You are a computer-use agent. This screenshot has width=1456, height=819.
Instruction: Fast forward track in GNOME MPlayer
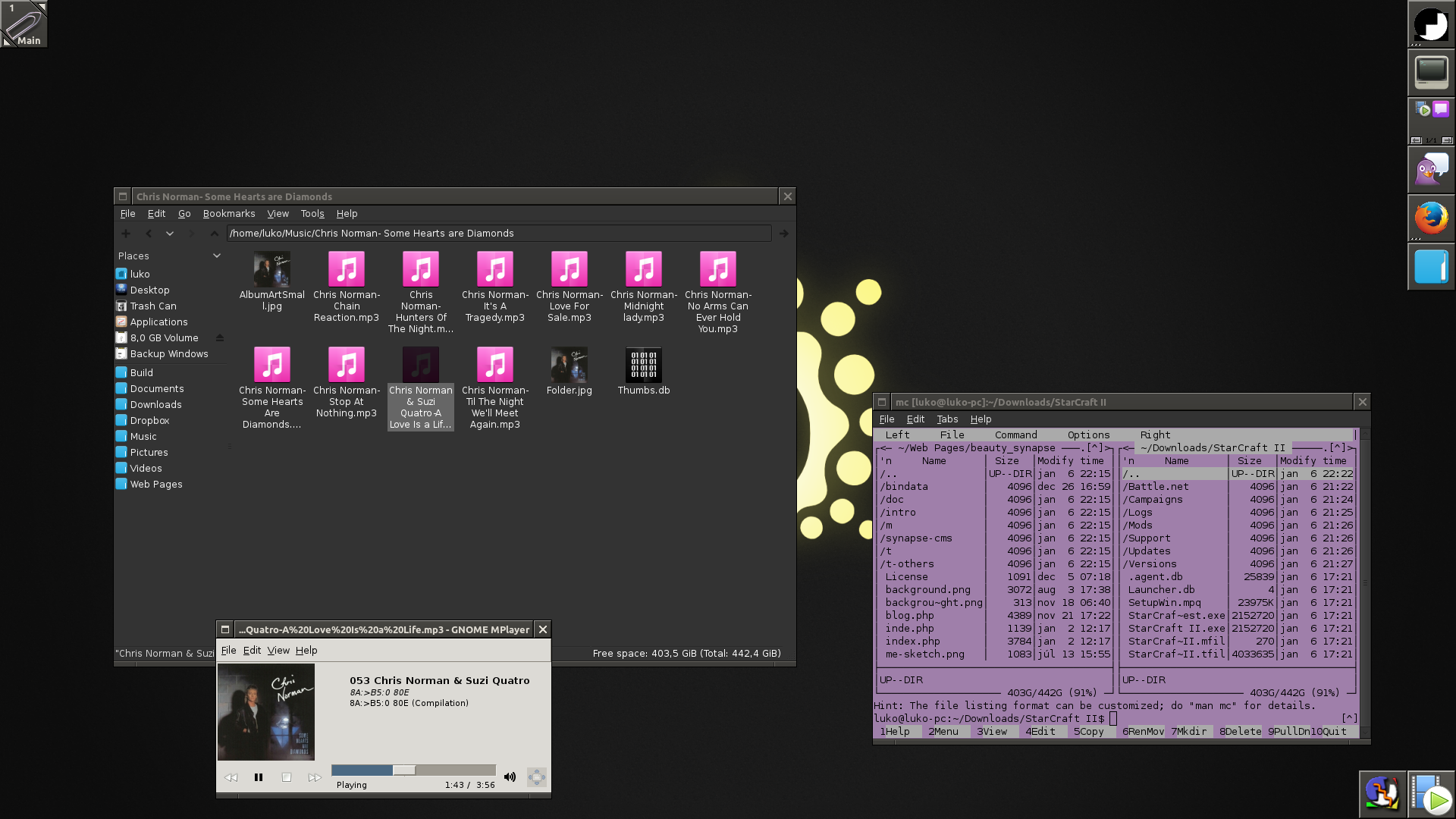click(315, 777)
